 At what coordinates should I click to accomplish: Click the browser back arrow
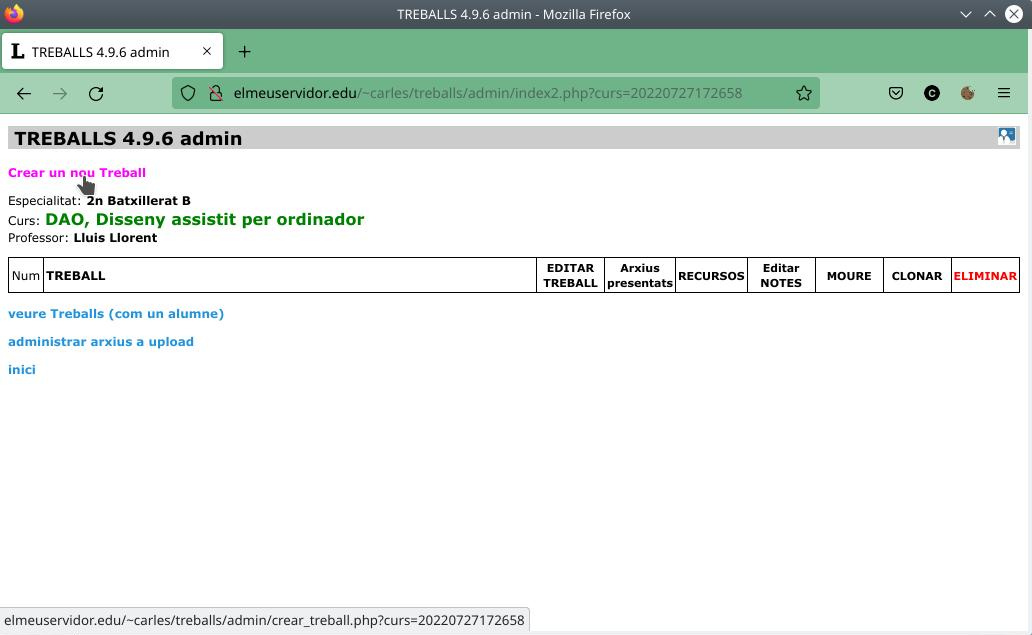pos(24,93)
